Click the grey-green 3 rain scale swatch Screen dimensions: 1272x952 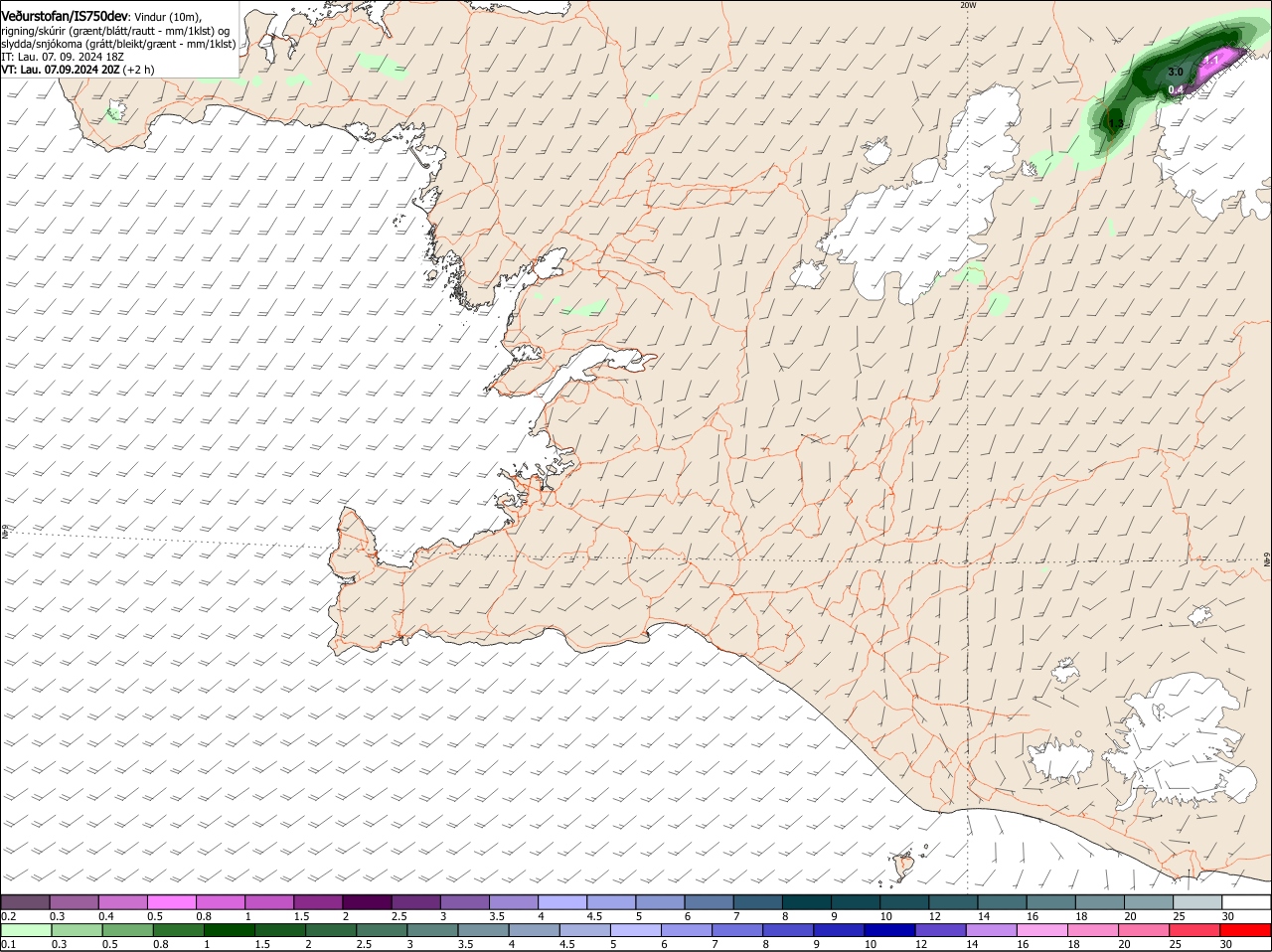point(432,930)
